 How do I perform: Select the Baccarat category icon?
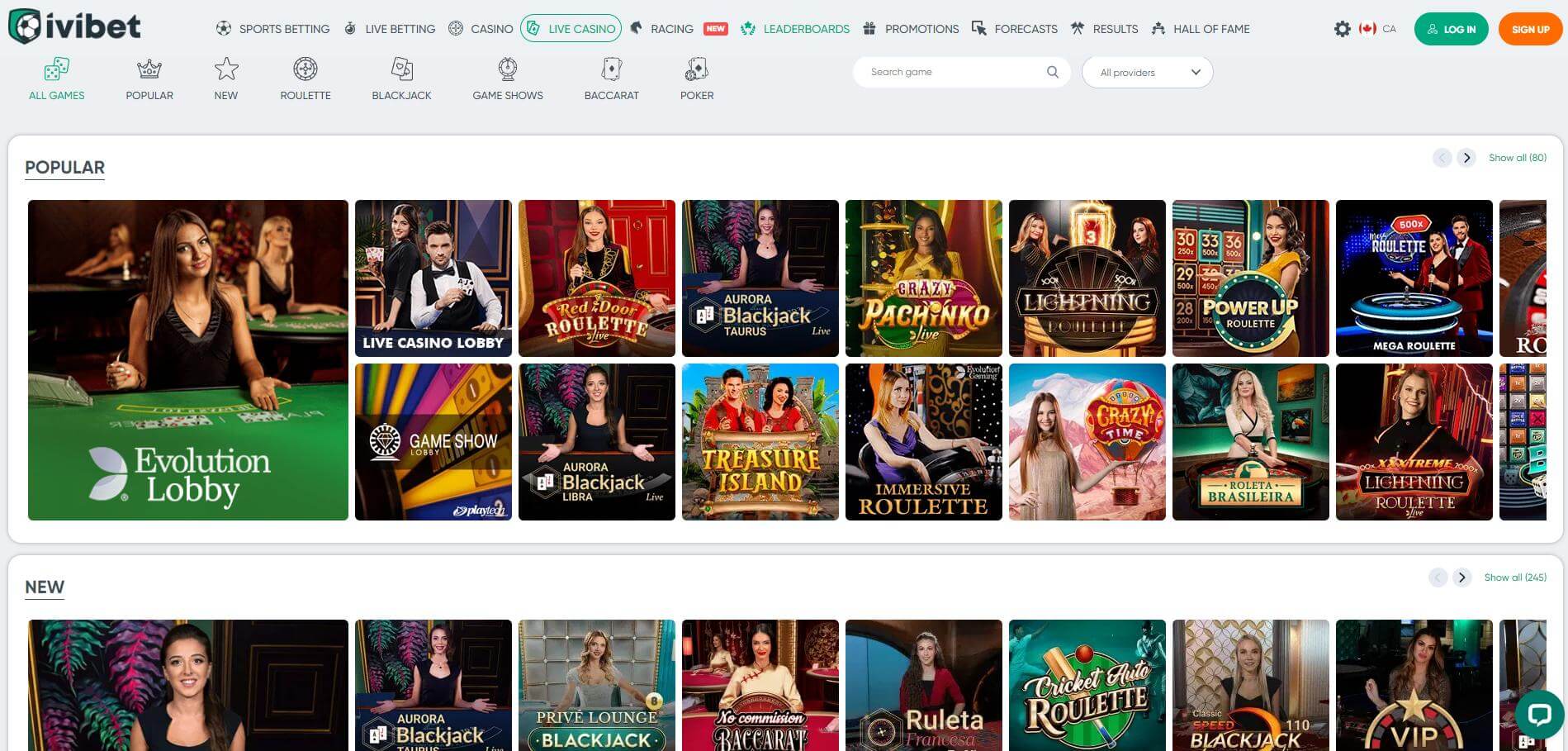tap(611, 69)
